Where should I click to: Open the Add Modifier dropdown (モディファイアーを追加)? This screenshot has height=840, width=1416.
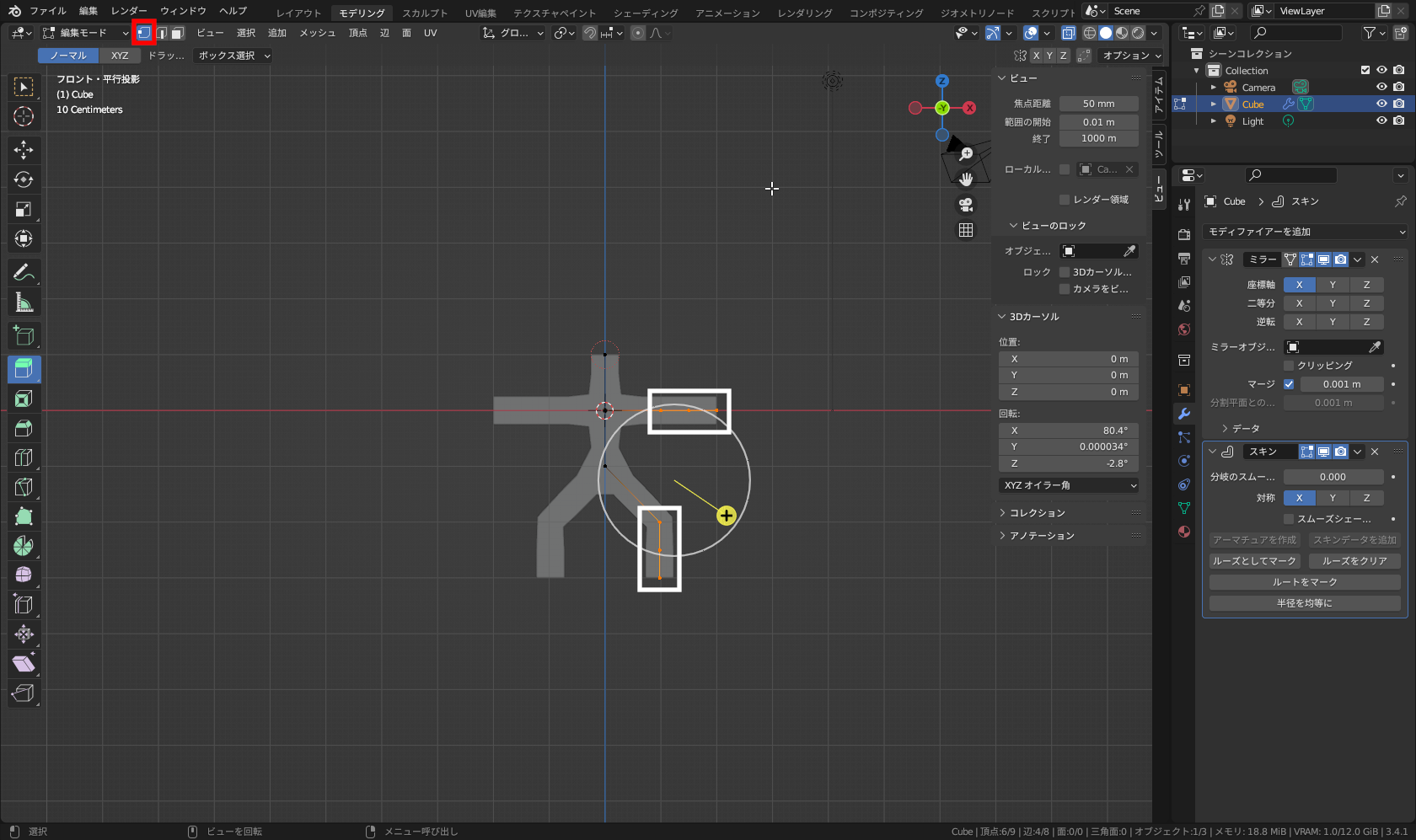pyautogui.click(x=1305, y=232)
